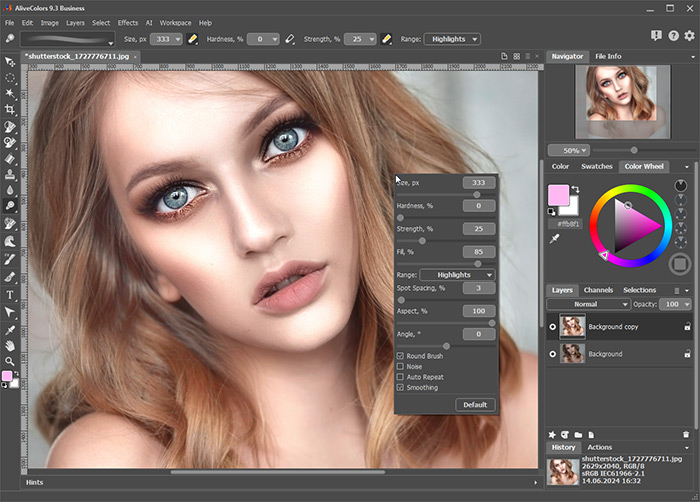Open the help question mark icon
700x502 pixels.
tap(673, 36)
